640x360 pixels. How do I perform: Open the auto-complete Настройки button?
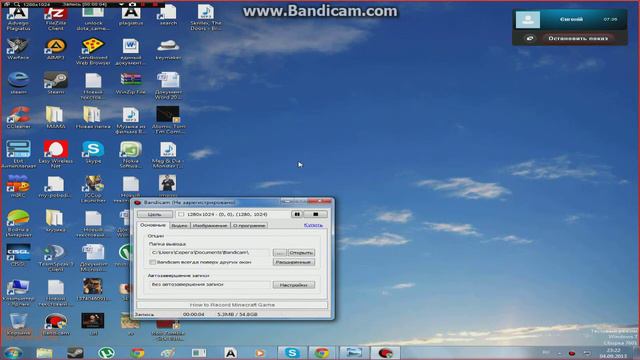coord(293,285)
